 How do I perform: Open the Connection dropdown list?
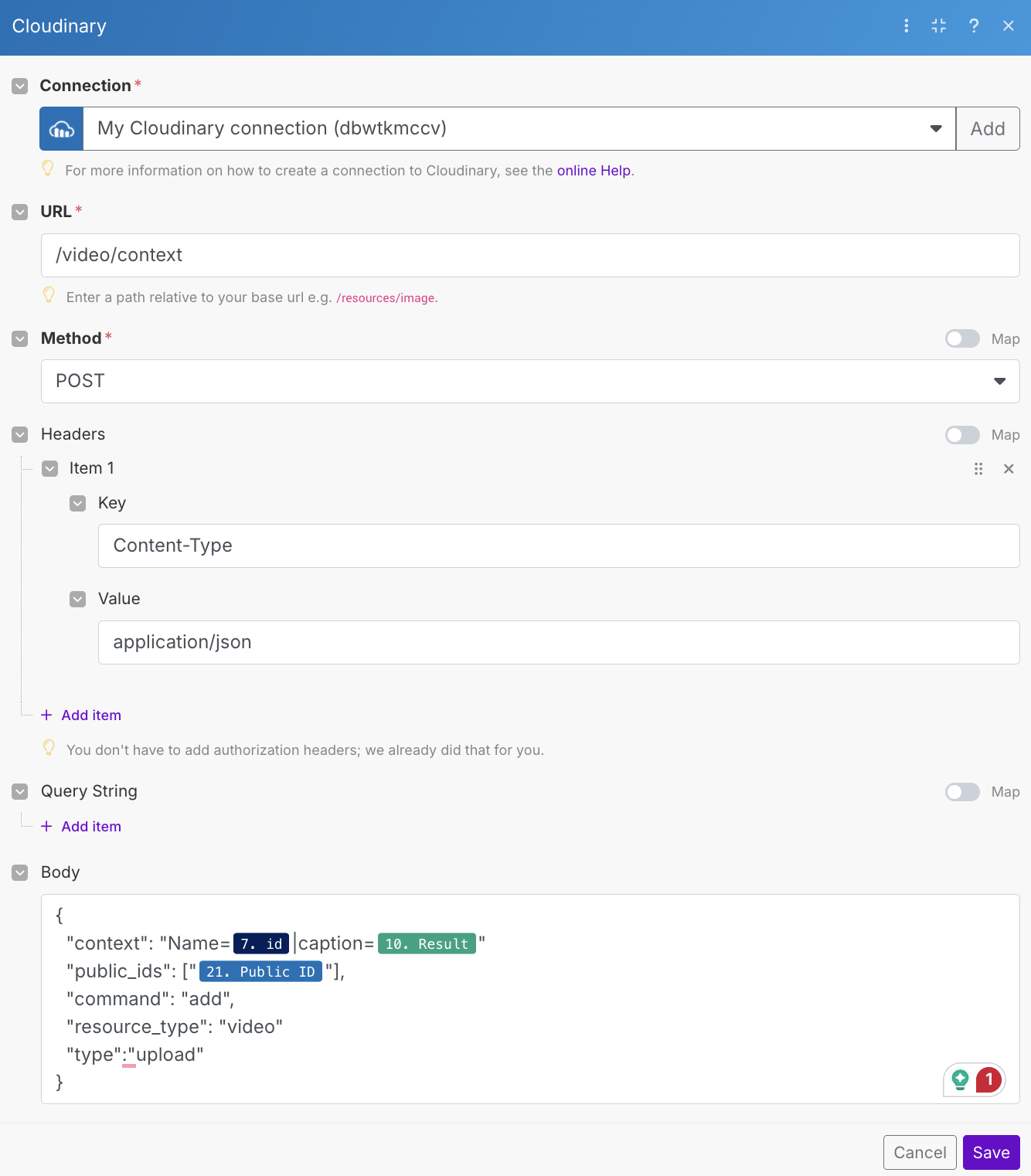coord(936,129)
